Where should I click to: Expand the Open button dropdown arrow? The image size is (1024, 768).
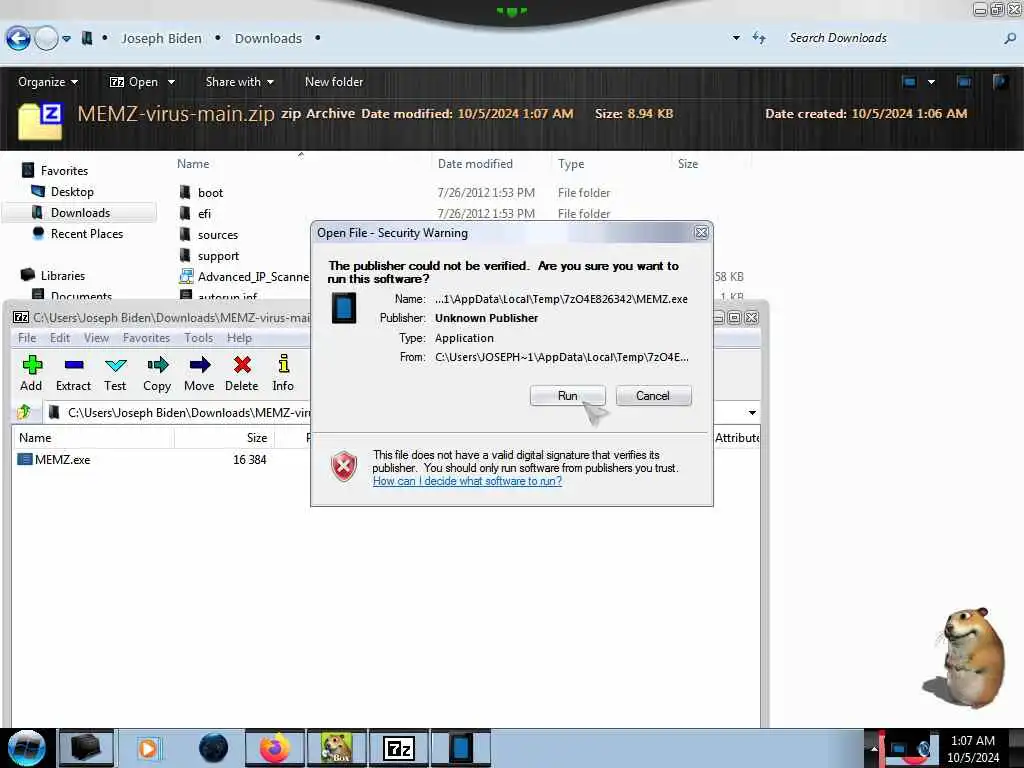171,82
